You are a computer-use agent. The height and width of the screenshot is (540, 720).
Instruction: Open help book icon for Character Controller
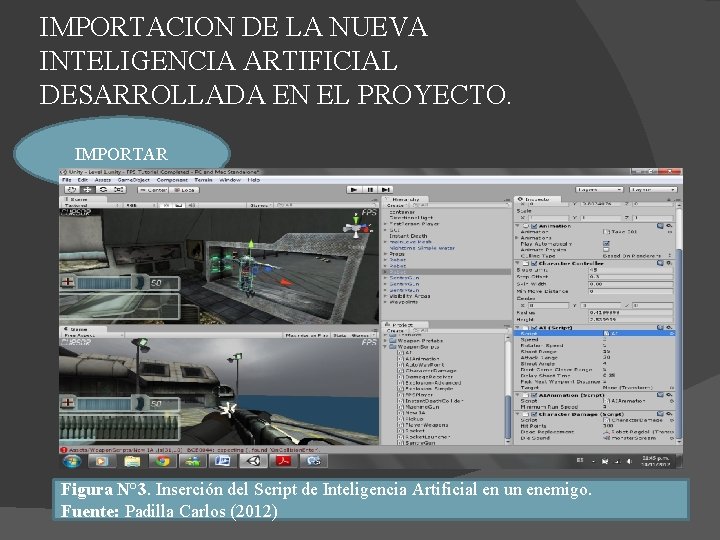[660, 263]
